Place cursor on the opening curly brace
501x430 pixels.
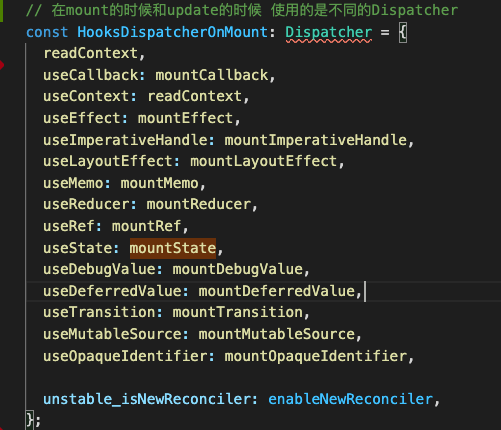point(403,33)
